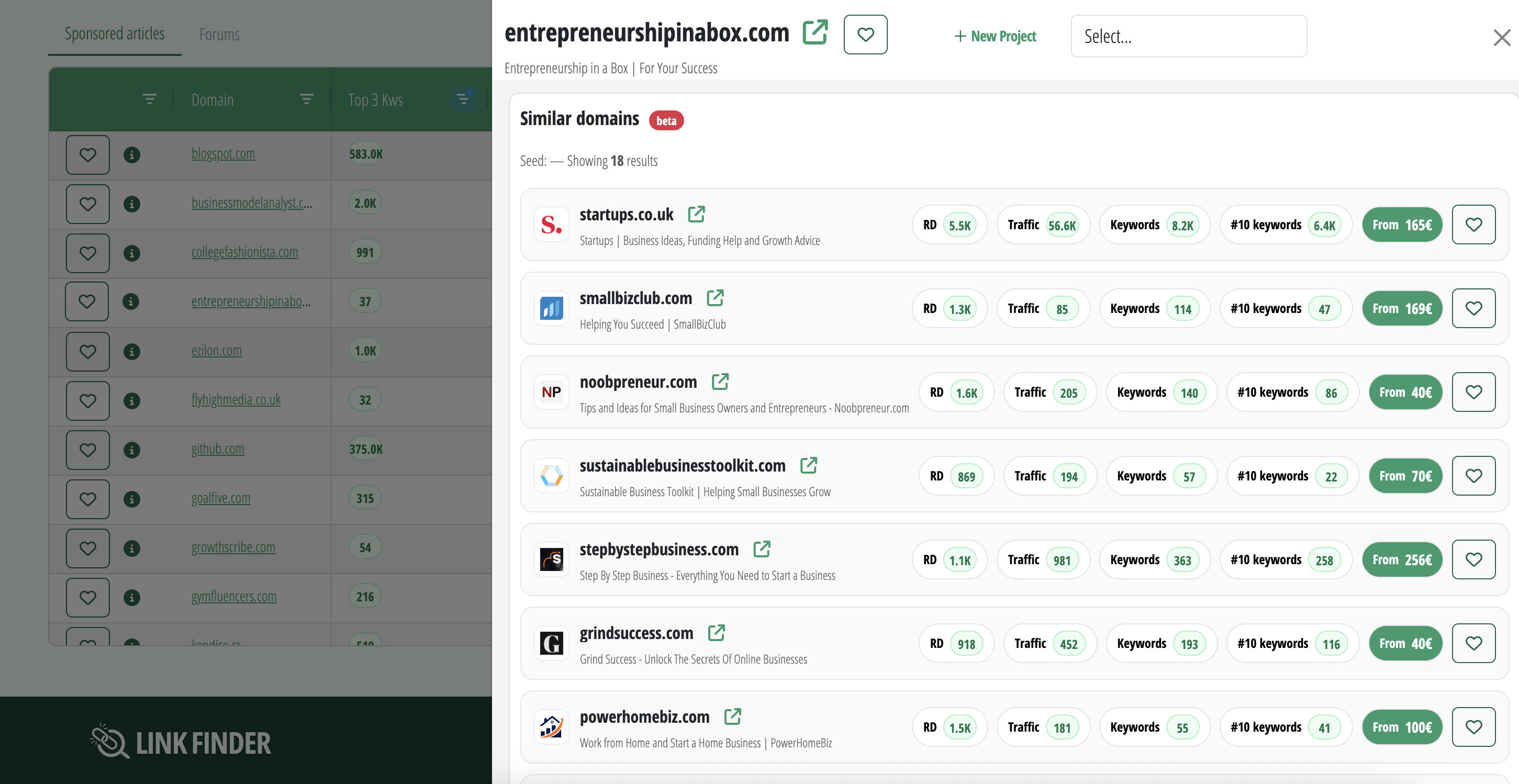Image resolution: width=1519 pixels, height=784 pixels.
Task: Switch to the Forums tab
Action: pos(219,35)
